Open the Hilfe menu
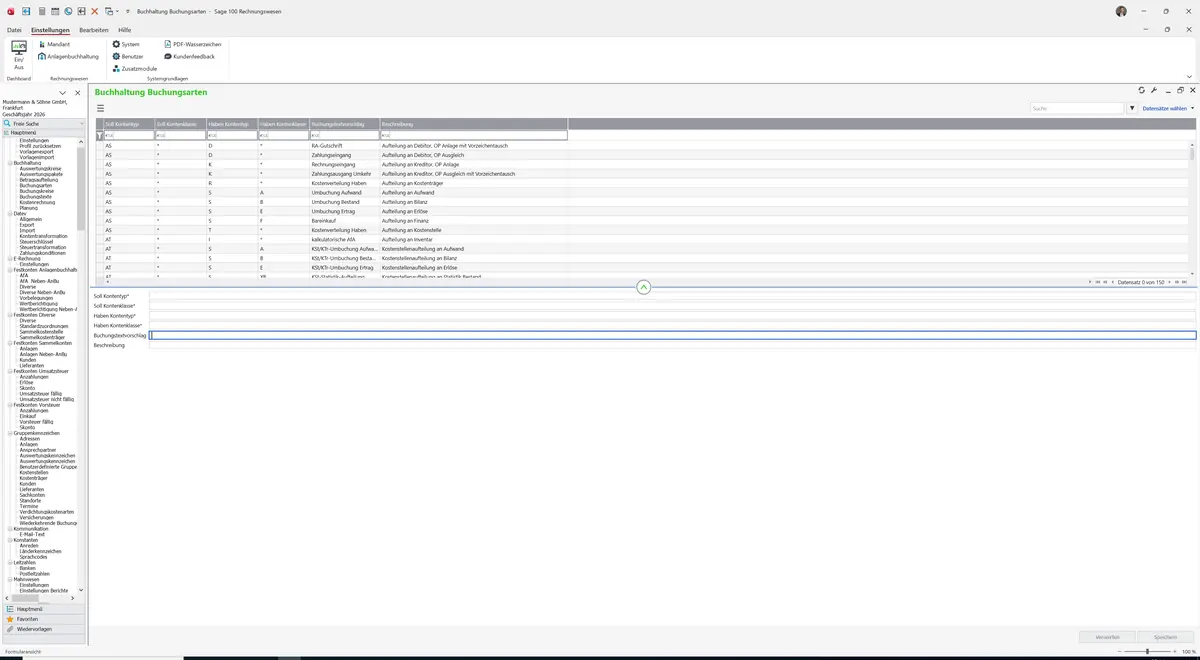The image size is (1200, 660). (x=125, y=30)
